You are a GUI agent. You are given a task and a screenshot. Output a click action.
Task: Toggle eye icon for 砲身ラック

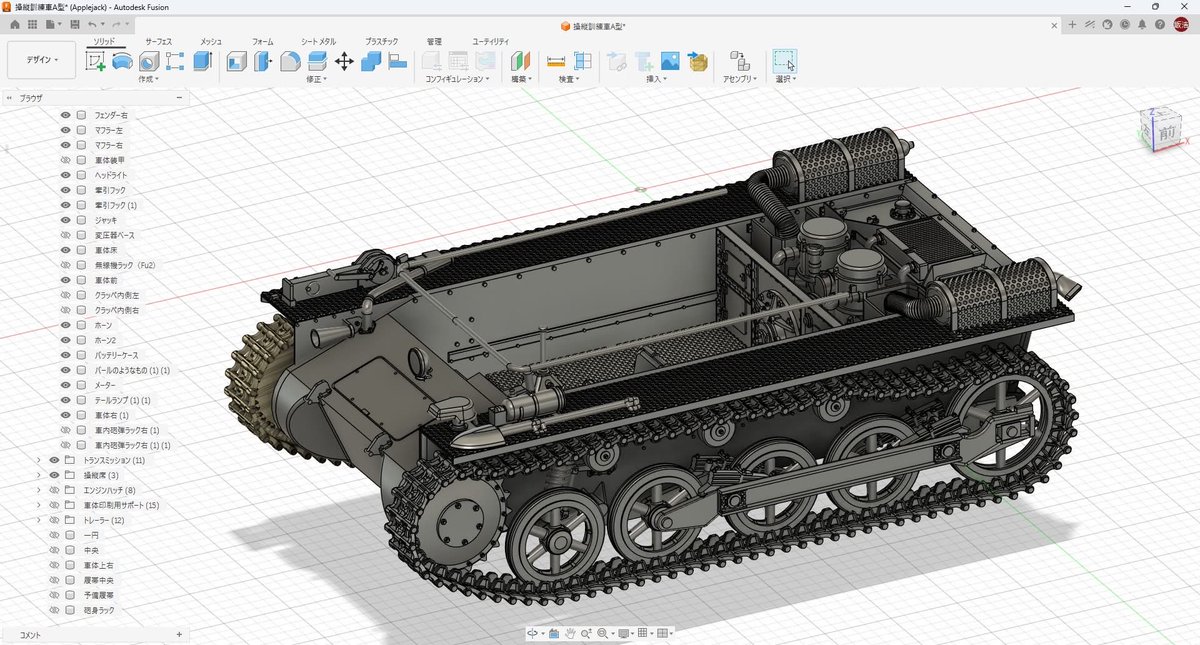[55, 610]
